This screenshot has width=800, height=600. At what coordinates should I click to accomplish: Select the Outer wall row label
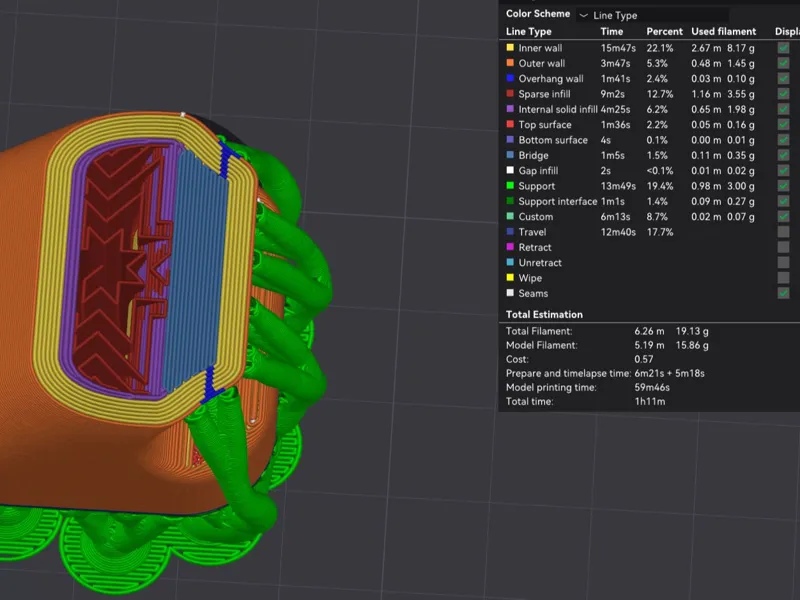tap(542, 63)
